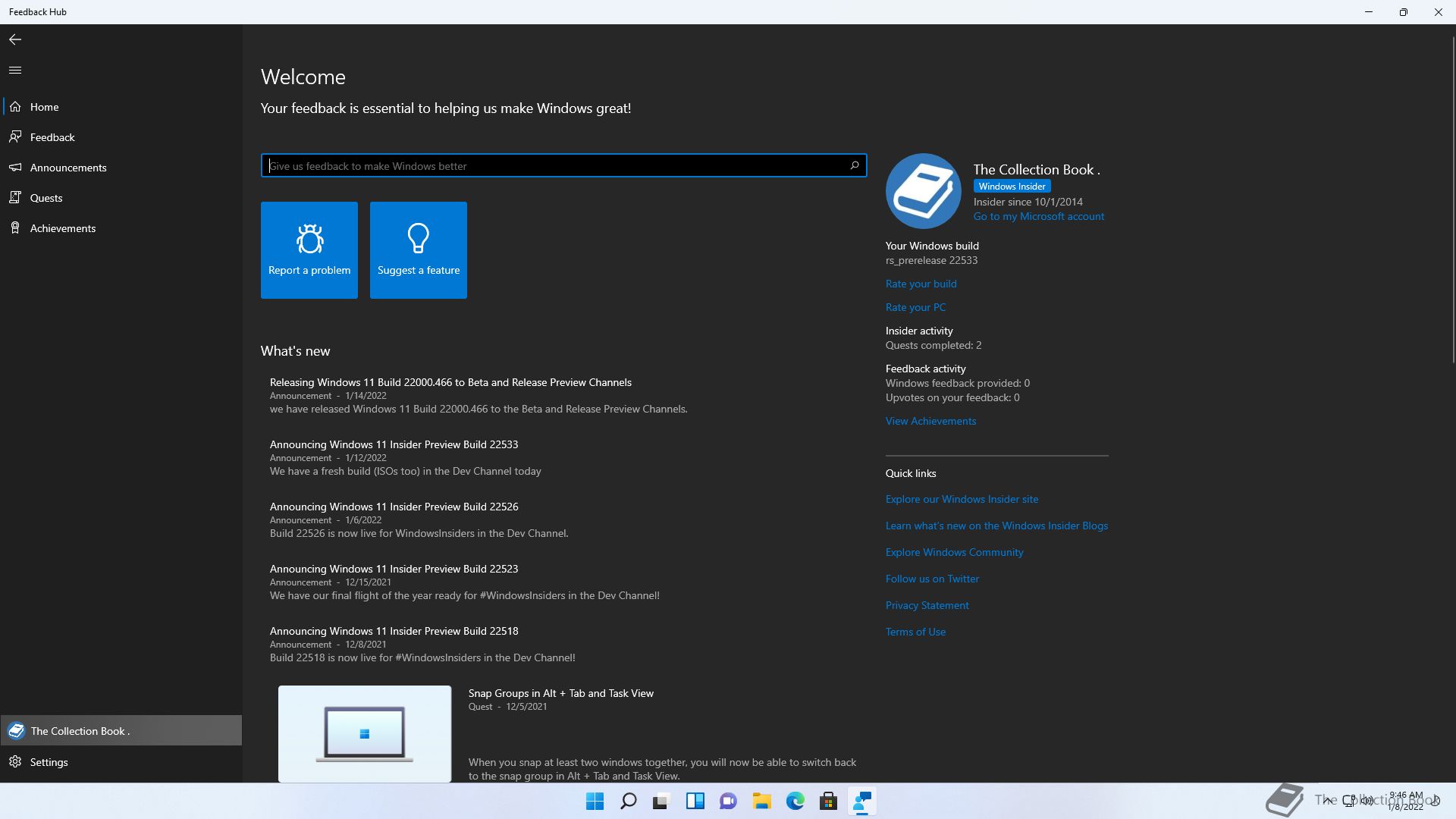Click the Snap Groups quest laptop thumbnail
1456x819 pixels.
[x=365, y=733]
